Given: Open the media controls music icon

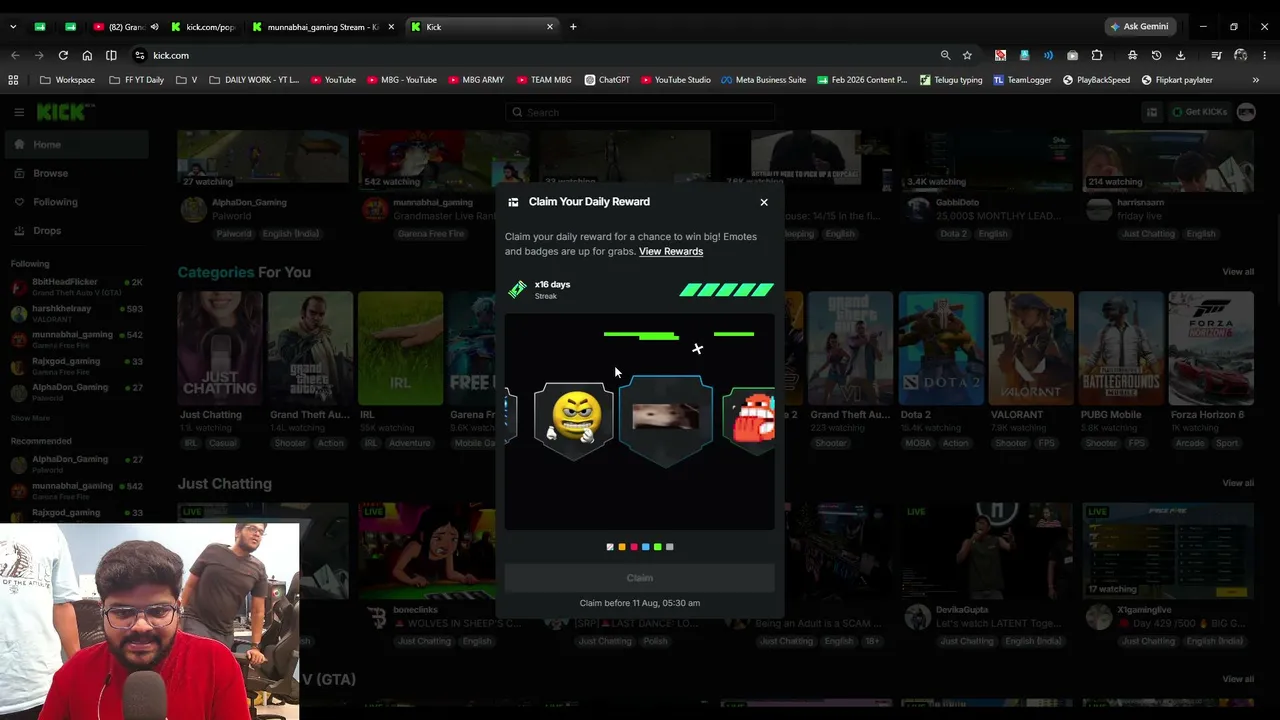Looking at the screenshot, I should [x=1216, y=55].
